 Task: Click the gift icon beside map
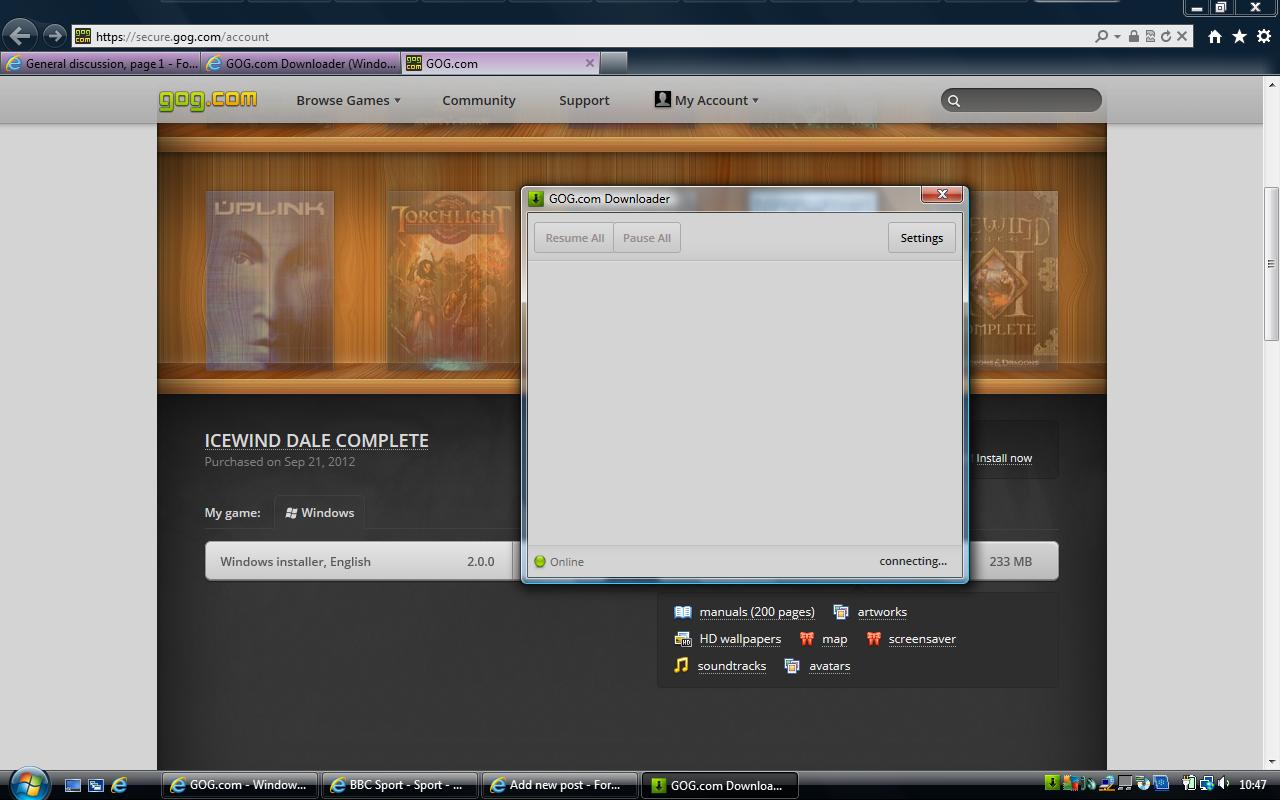point(807,639)
